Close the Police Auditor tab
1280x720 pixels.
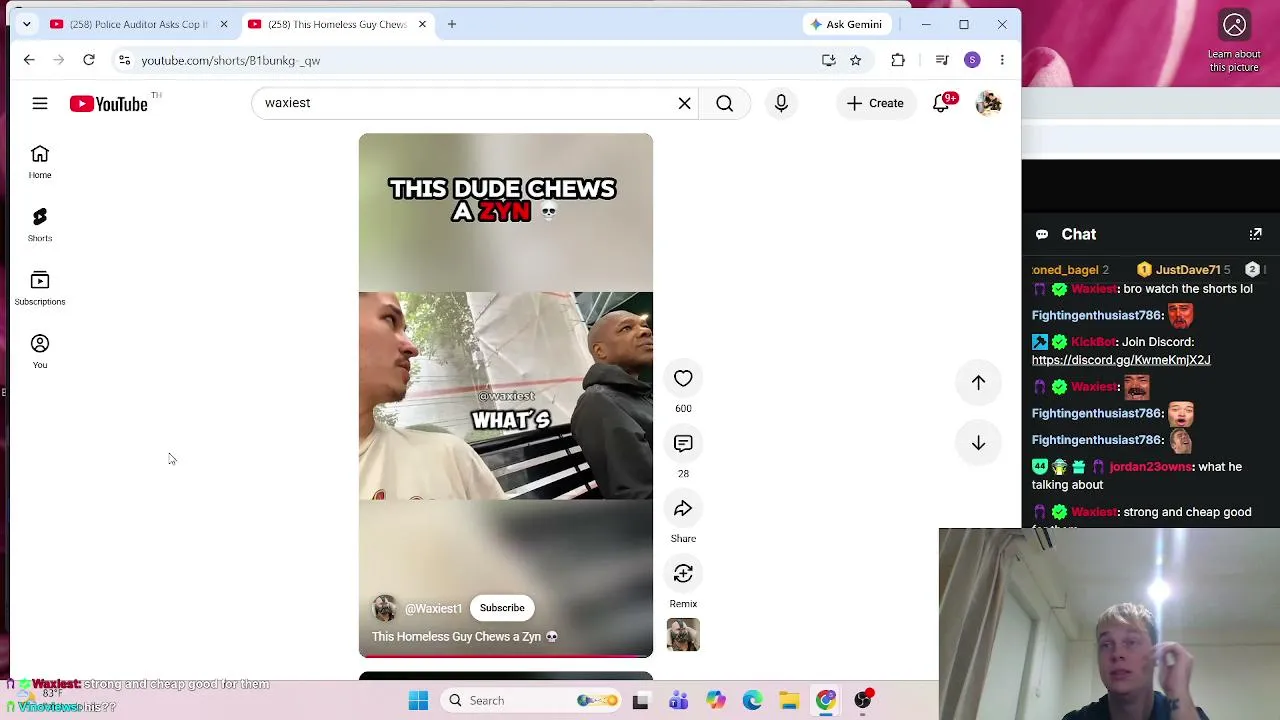coord(224,24)
